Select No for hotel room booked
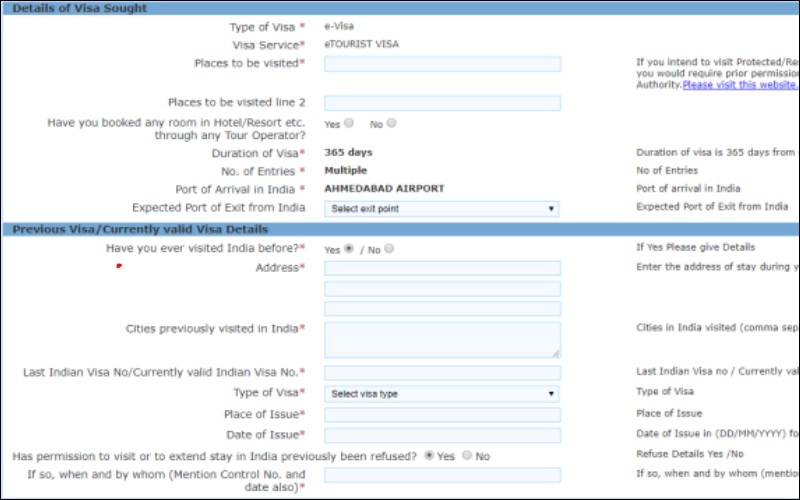The image size is (800, 500). (392, 124)
